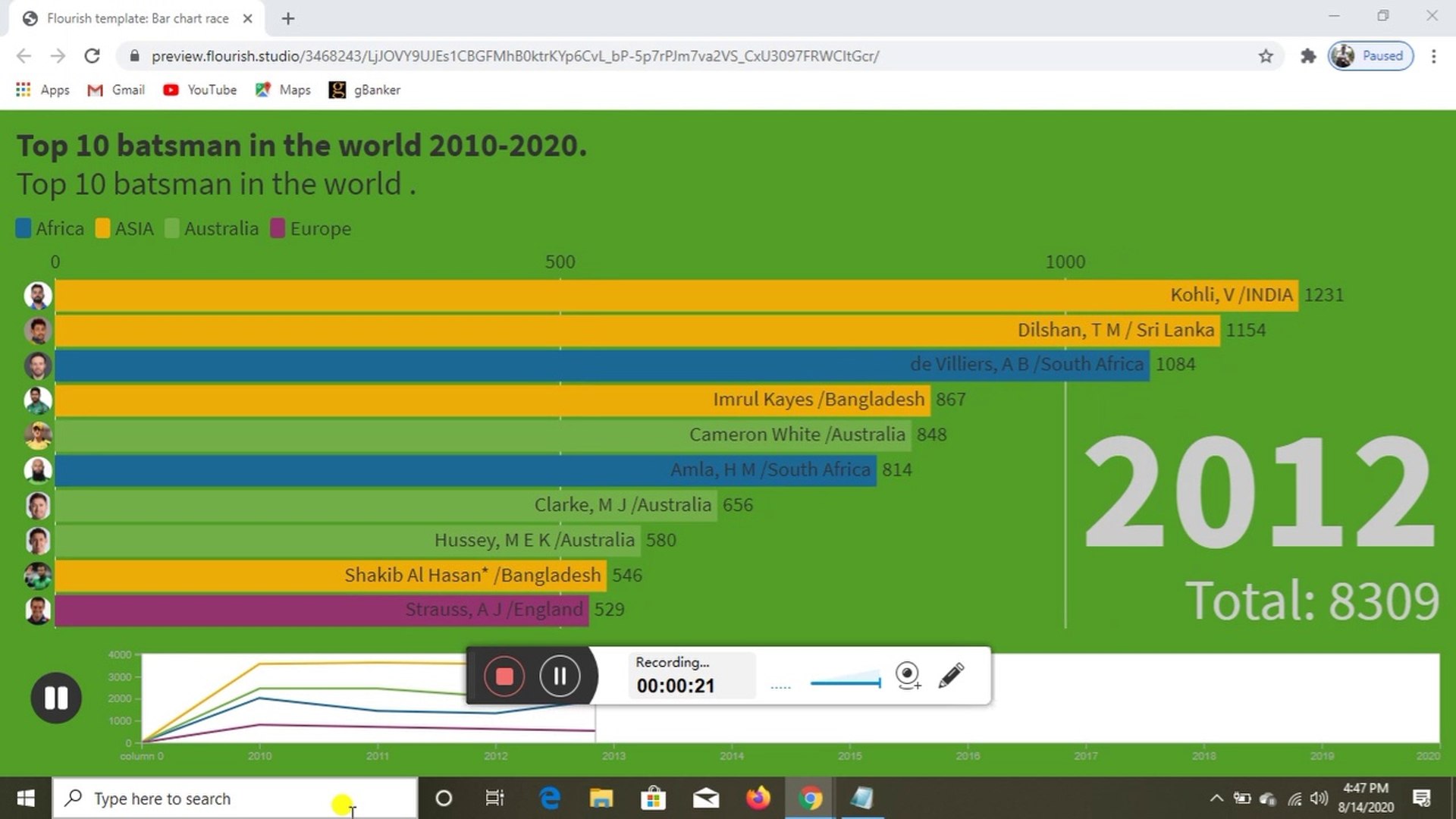This screenshot has height=819, width=1456.
Task: Pause the bar chart race playback
Action: (56, 698)
